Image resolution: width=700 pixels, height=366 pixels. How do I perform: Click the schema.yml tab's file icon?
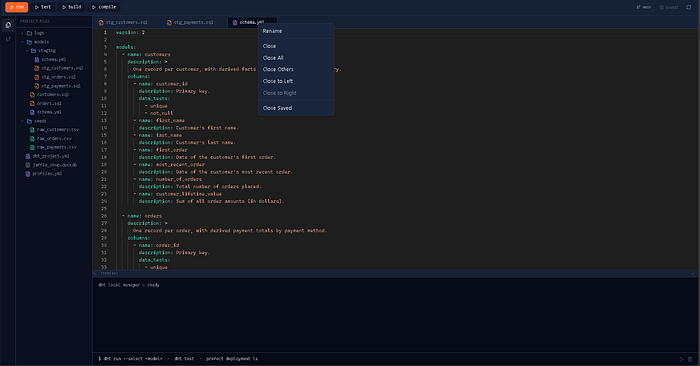click(235, 22)
